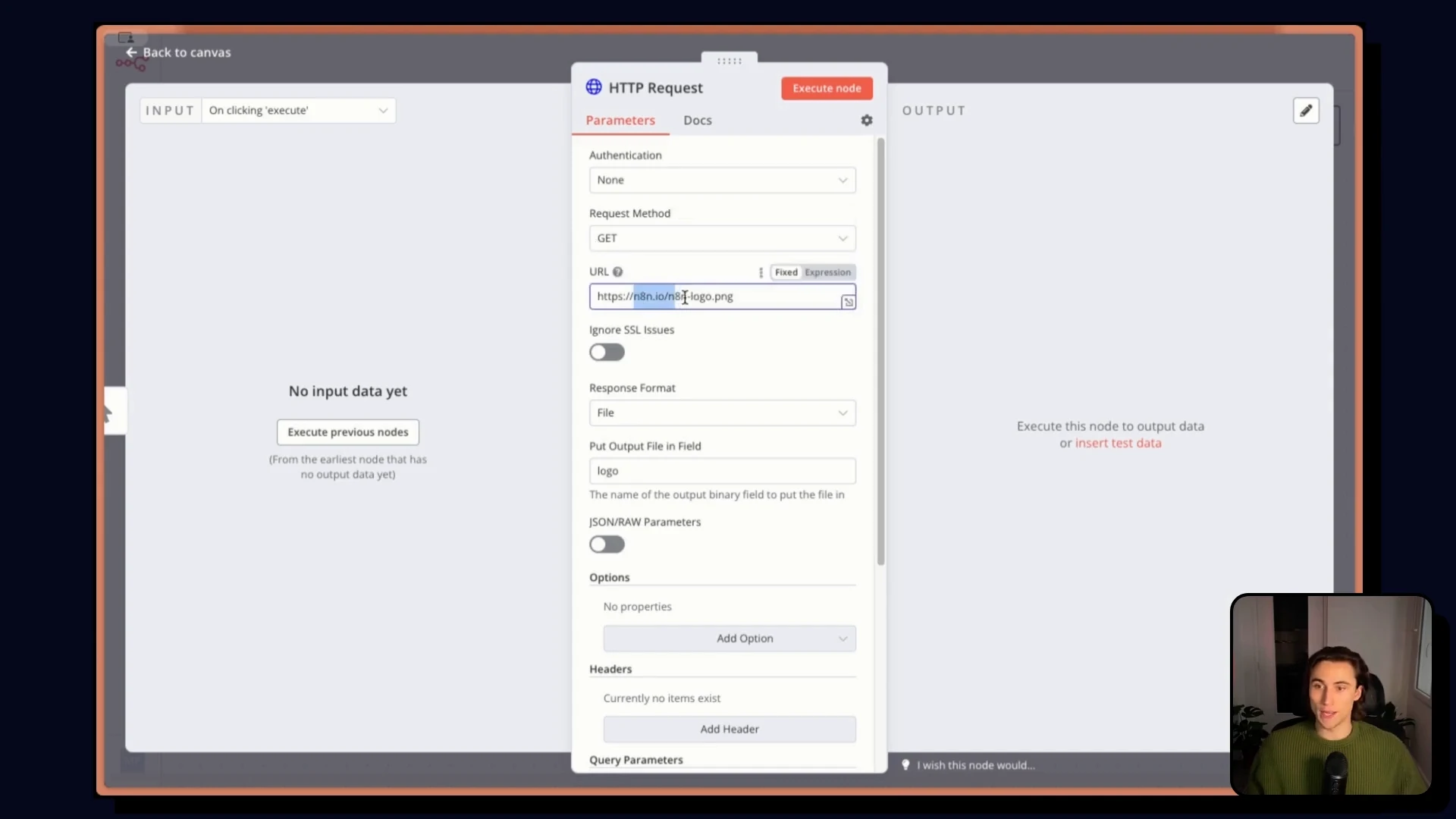Screen dimensions: 1456x819
Task: Open the Add Option dropdown
Action: (x=730, y=639)
